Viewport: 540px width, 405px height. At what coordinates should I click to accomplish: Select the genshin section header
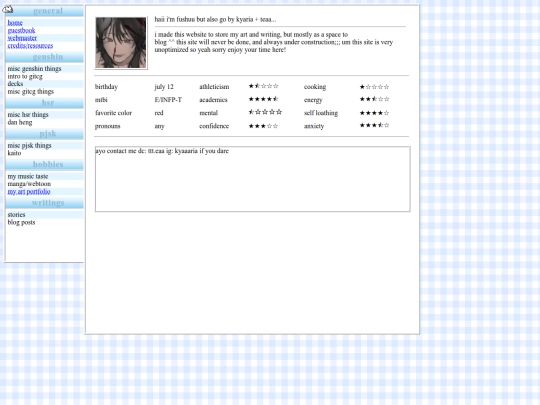coord(45,57)
